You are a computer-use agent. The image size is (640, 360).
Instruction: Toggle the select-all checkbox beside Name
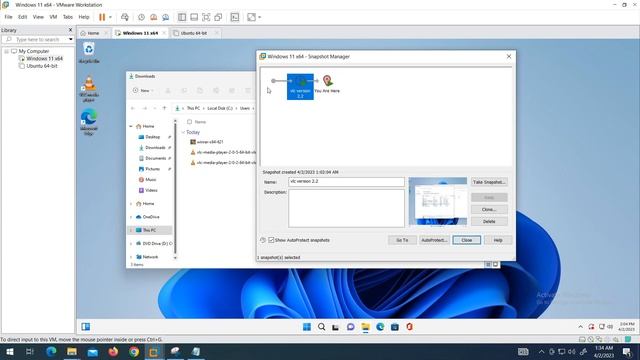point(189,122)
